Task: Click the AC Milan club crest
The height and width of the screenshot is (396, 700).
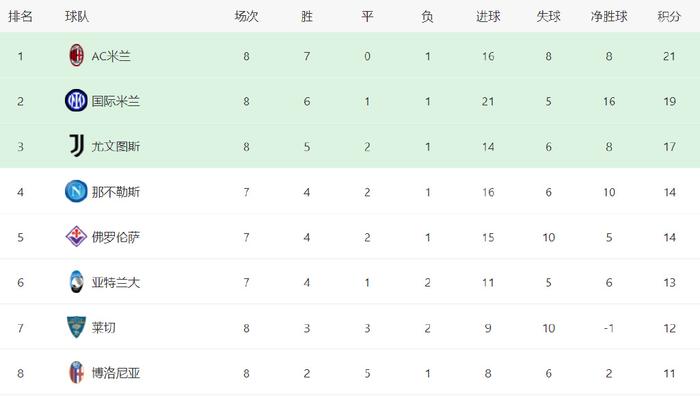Action: (x=76, y=56)
